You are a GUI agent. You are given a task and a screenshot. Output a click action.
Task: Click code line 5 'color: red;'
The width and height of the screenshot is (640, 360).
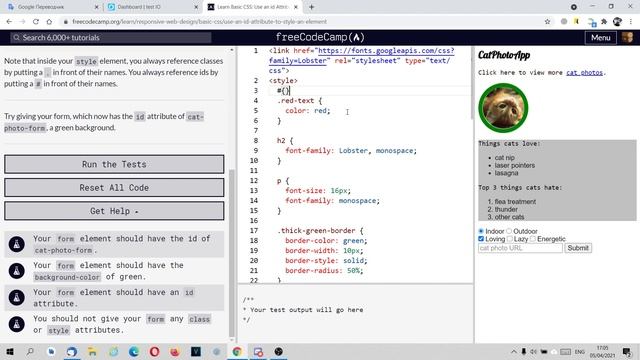(308, 111)
